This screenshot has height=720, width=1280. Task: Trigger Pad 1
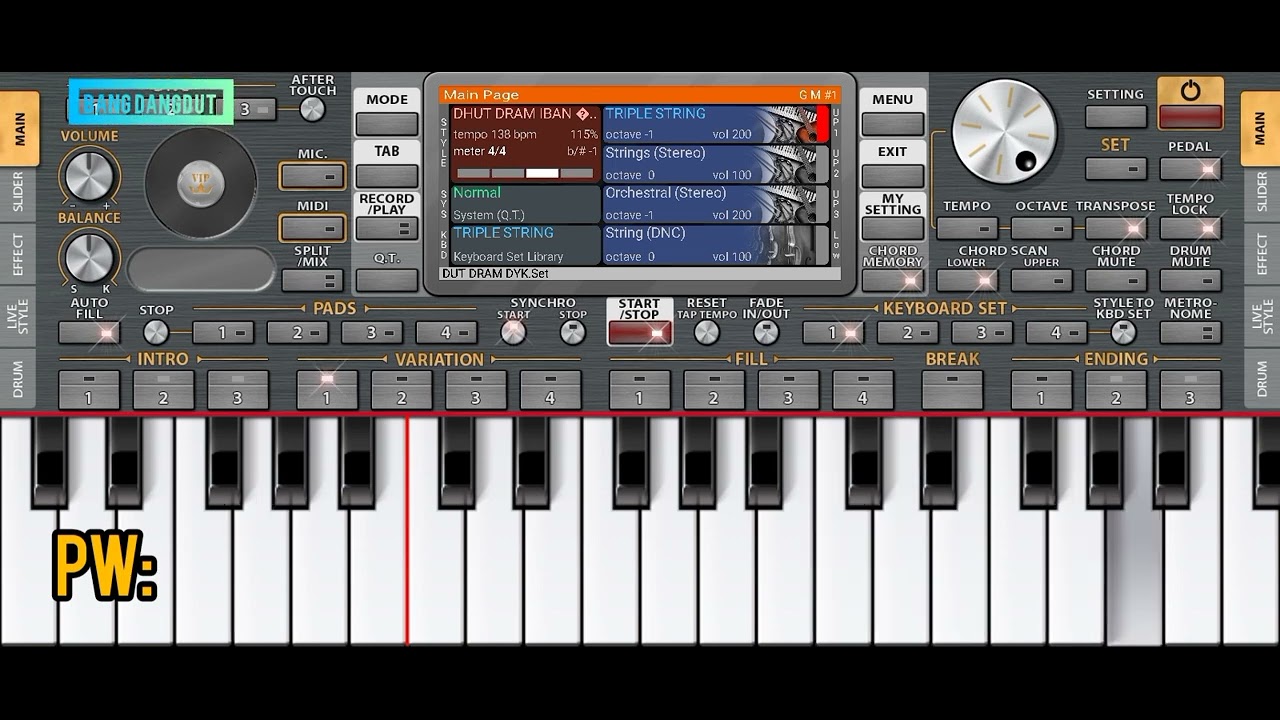(x=223, y=332)
